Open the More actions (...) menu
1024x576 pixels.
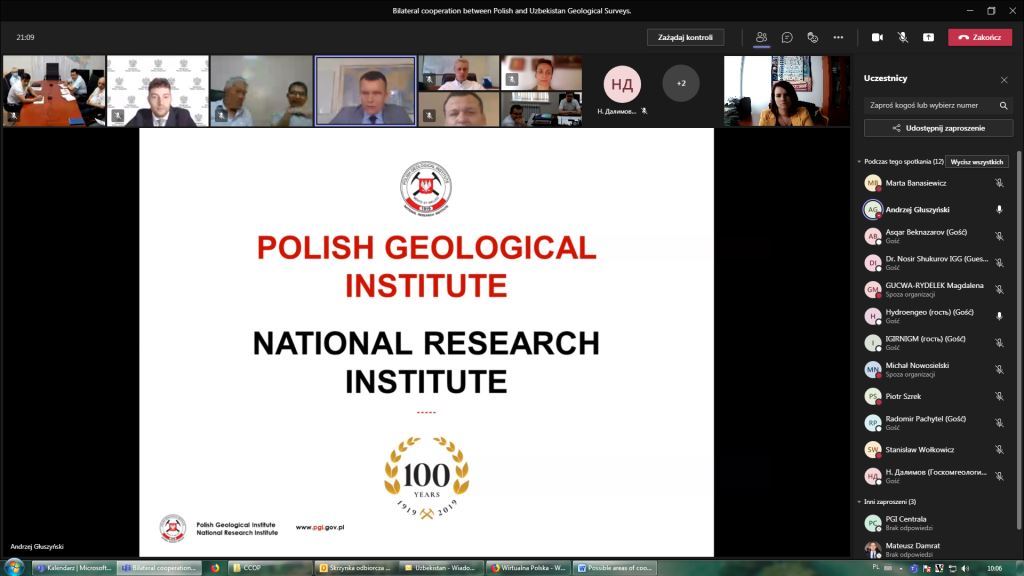[x=838, y=37]
